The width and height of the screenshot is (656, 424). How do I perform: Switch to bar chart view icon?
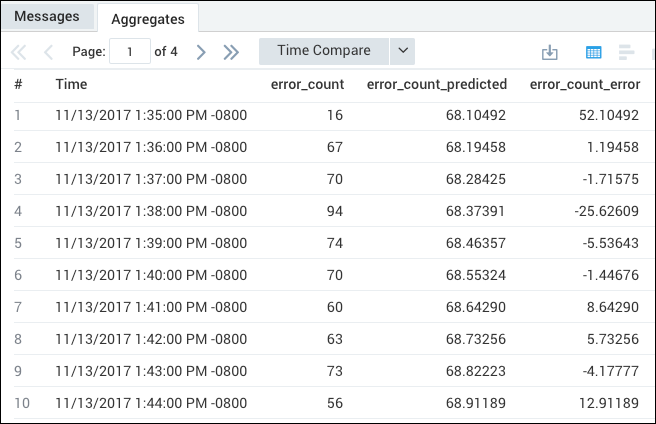pyautogui.click(x=627, y=52)
